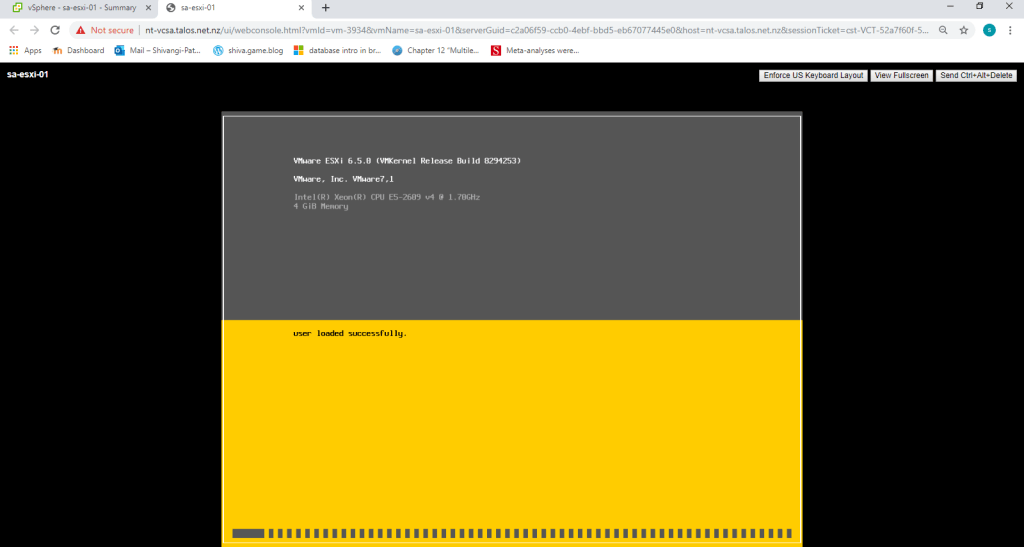The image size is (1024, 547).
Task: Click the browser forward arrow
Action: 35,30
